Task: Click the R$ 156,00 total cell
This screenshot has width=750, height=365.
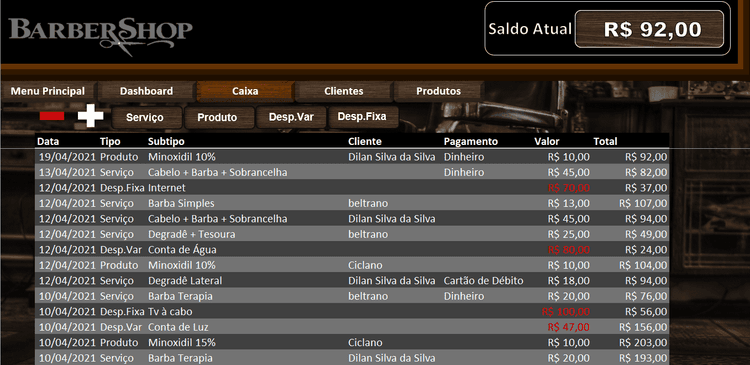Action: 643,327
